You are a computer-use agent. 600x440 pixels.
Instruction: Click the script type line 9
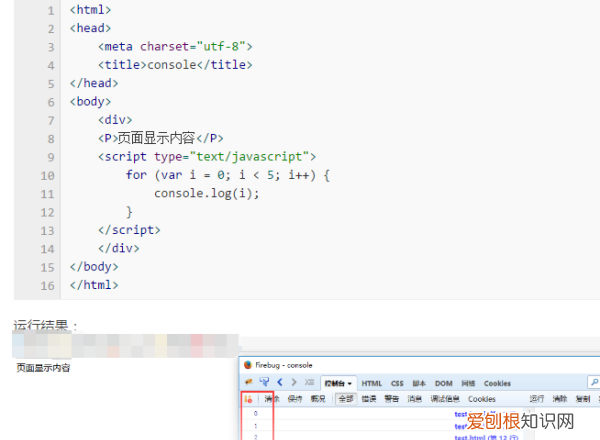207,157
